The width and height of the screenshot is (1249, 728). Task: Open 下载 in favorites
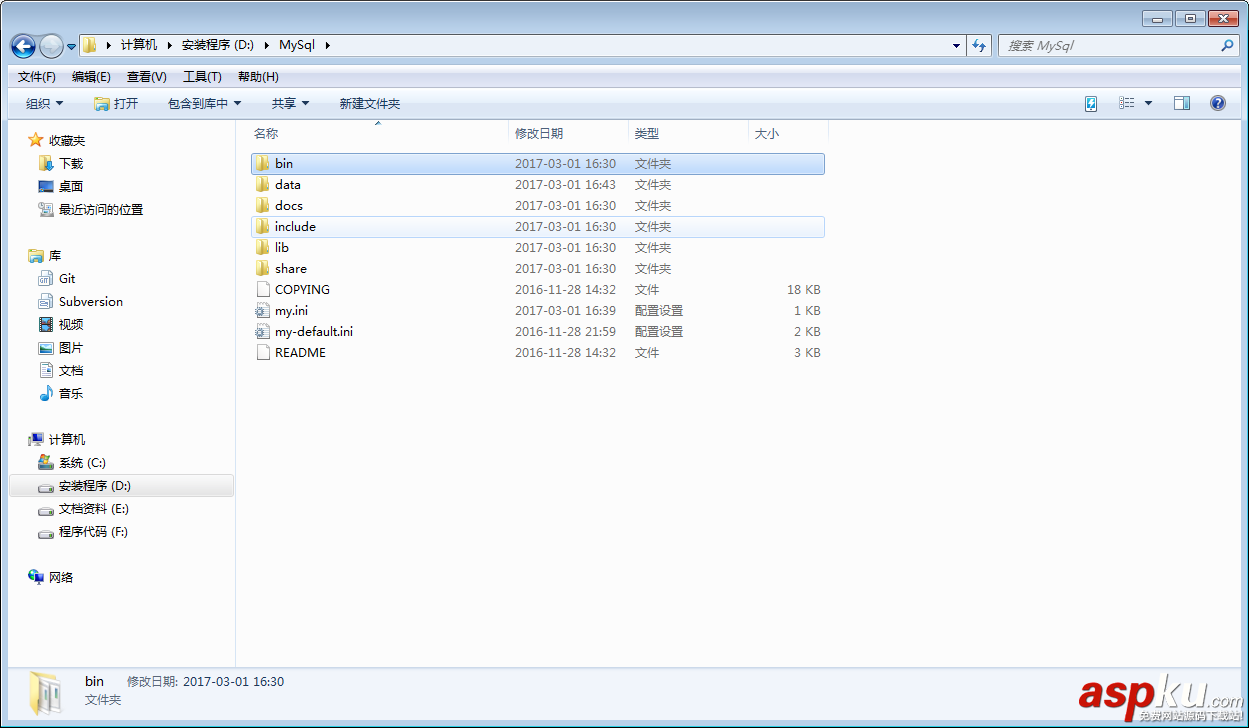71,164
